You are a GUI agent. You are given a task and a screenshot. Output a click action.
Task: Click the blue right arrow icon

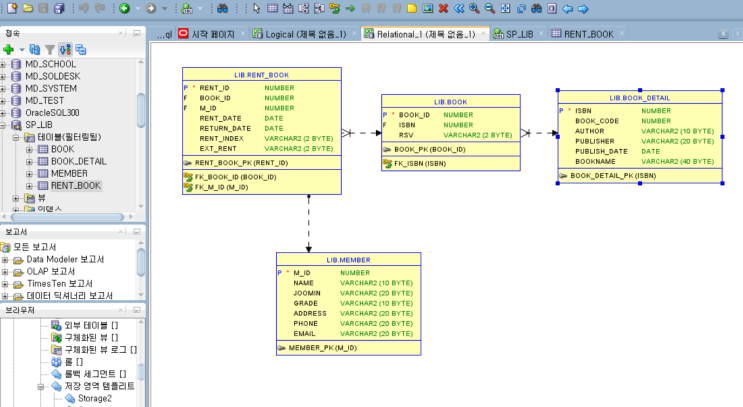(x=583, y=9)
